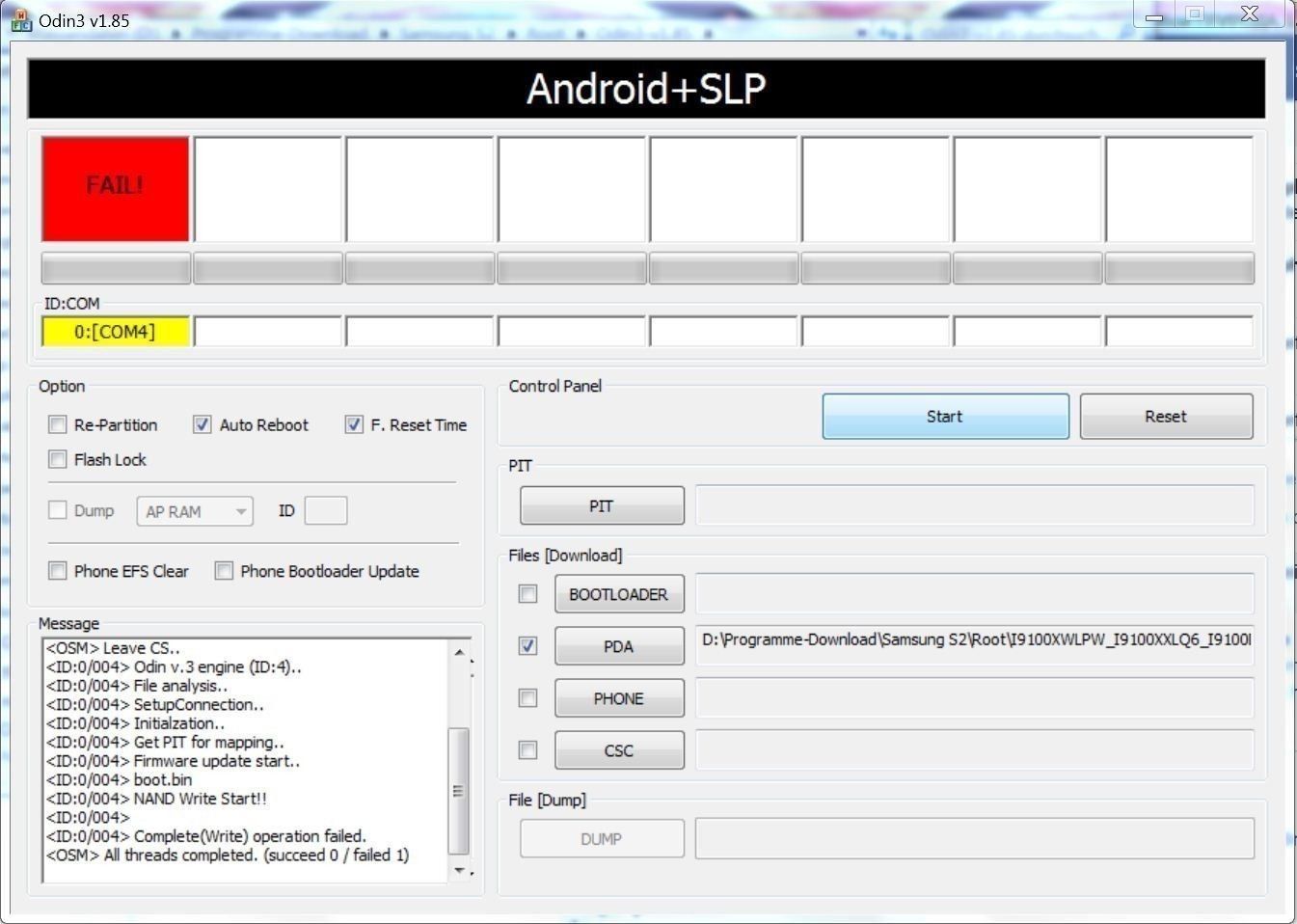
Task: Choose a PDA firmware file
Action: pos(618,646)
